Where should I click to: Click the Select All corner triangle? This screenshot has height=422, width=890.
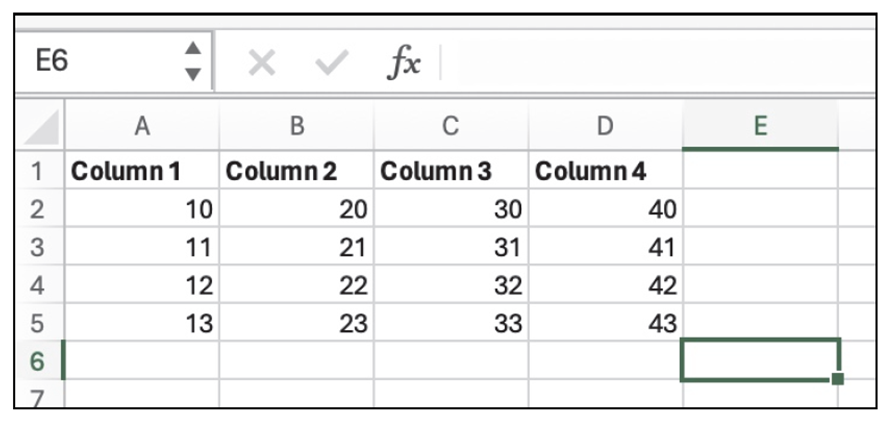pyautogui.click(x=40, y=127)
